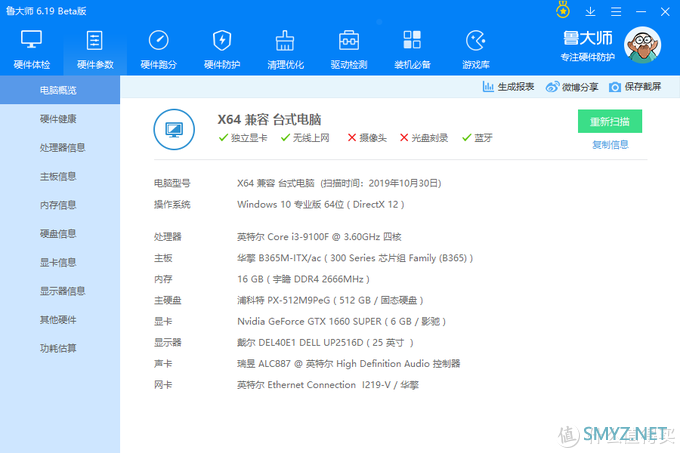Click the 摄像头 status indicator

coord(367,138)
